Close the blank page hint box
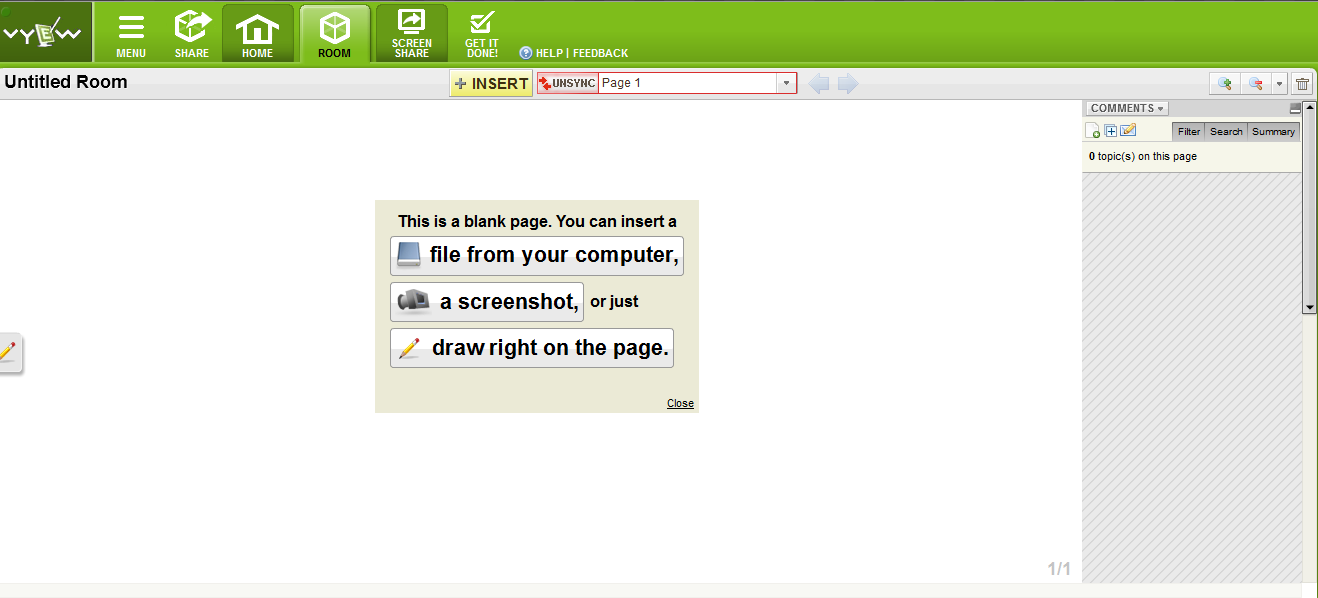Screen dimensions: 1318x598 click(680, 403)
